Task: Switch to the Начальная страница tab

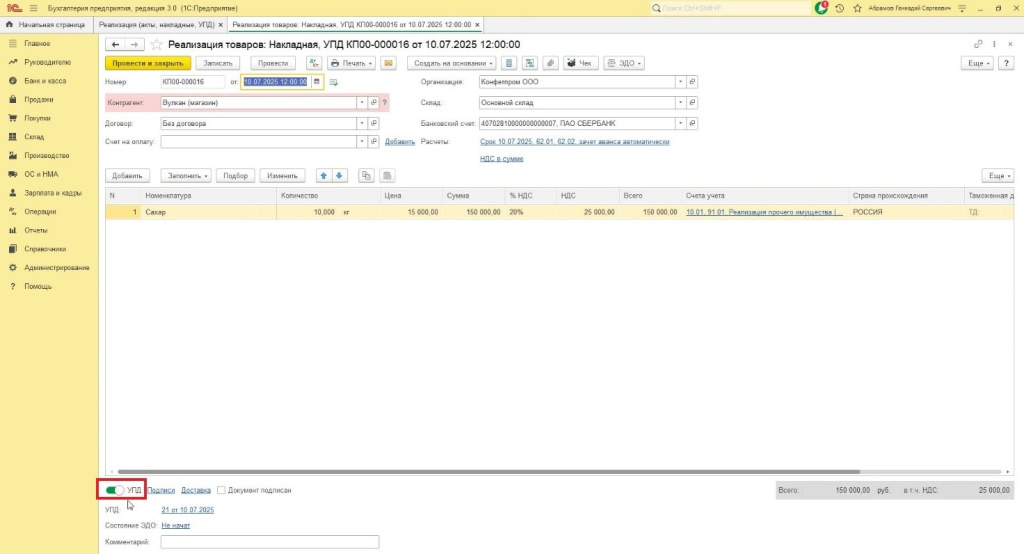Action: 48,24
